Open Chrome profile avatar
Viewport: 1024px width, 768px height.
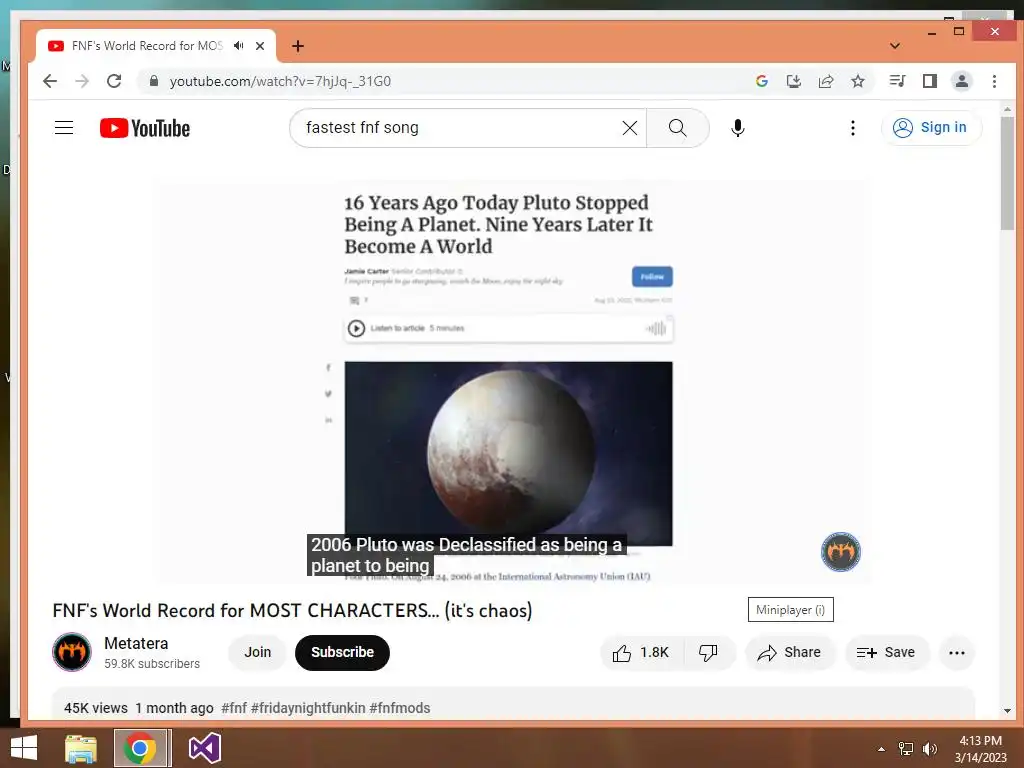click(962, 81)
